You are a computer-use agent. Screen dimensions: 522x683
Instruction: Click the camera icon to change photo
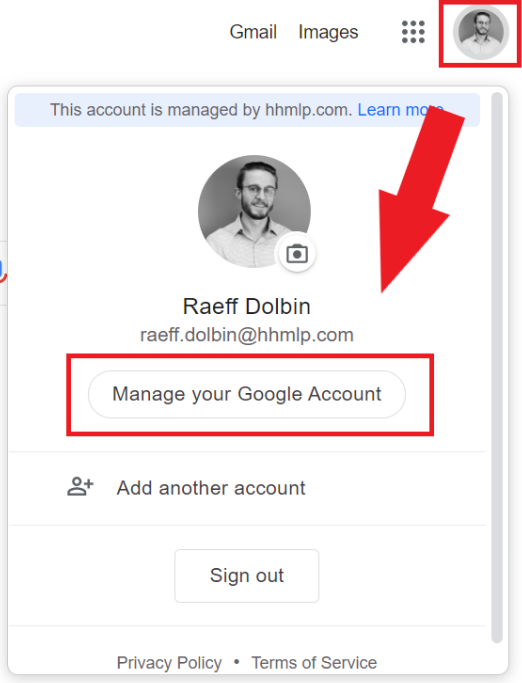point(297,254)
